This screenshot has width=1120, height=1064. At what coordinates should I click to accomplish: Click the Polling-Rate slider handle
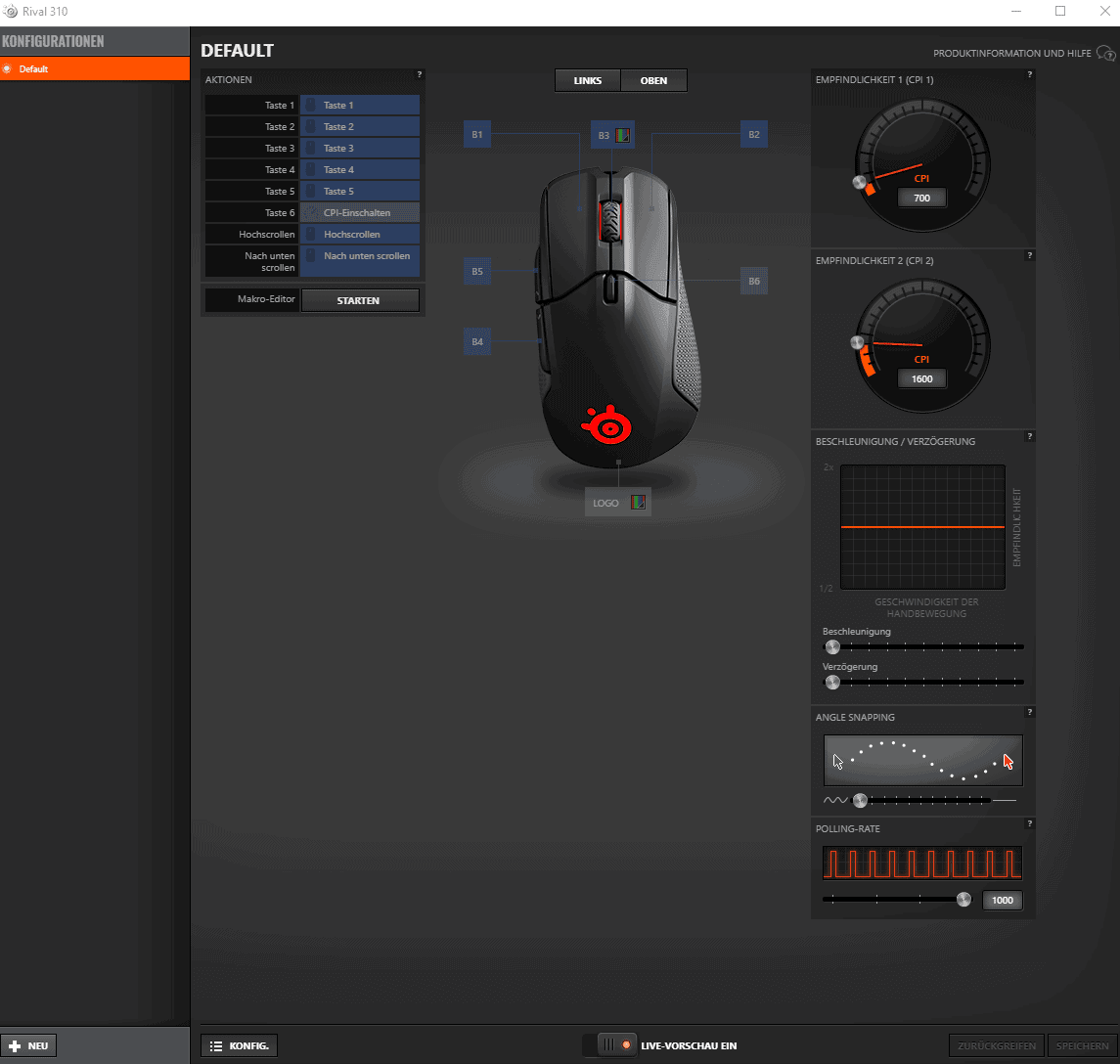pos(964,899)
